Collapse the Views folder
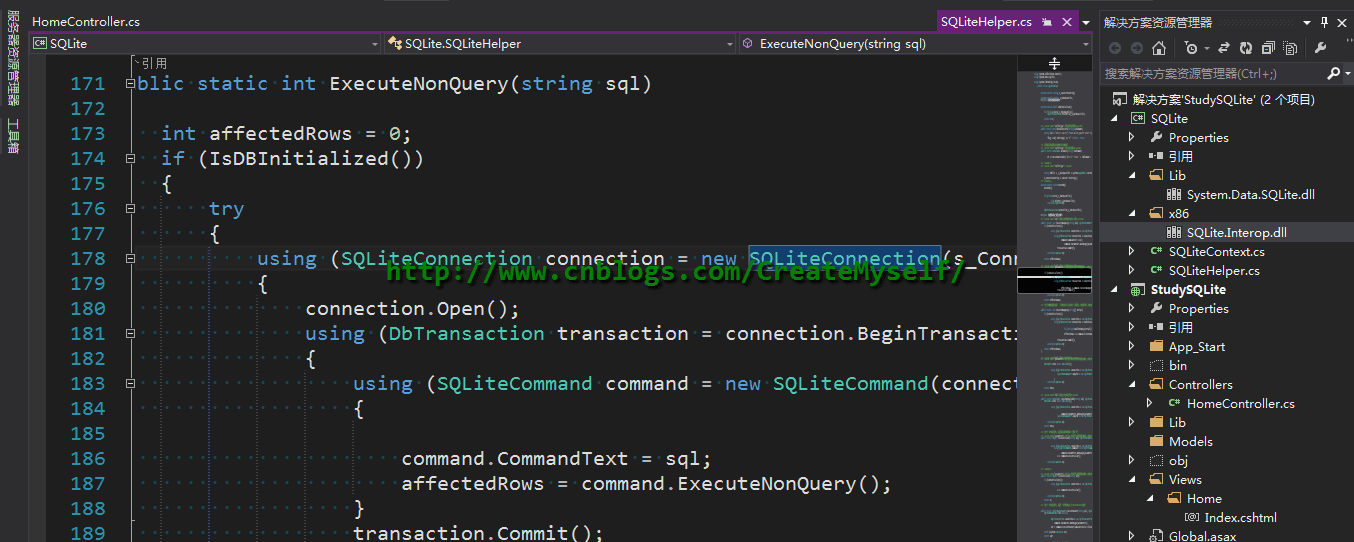This screenshot has width=1354, height=542. (1132, 479)
